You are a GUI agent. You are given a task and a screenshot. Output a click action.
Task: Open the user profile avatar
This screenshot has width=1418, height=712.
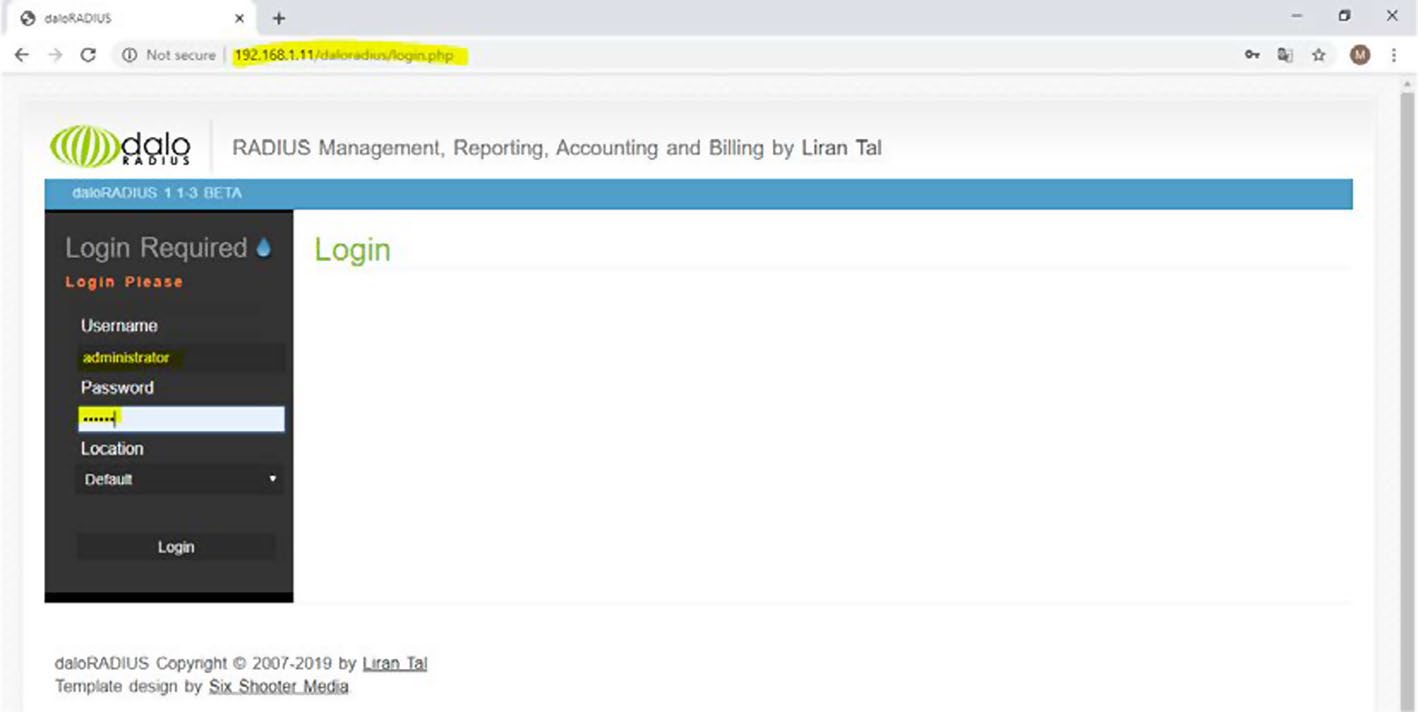tap(1359, 55)
